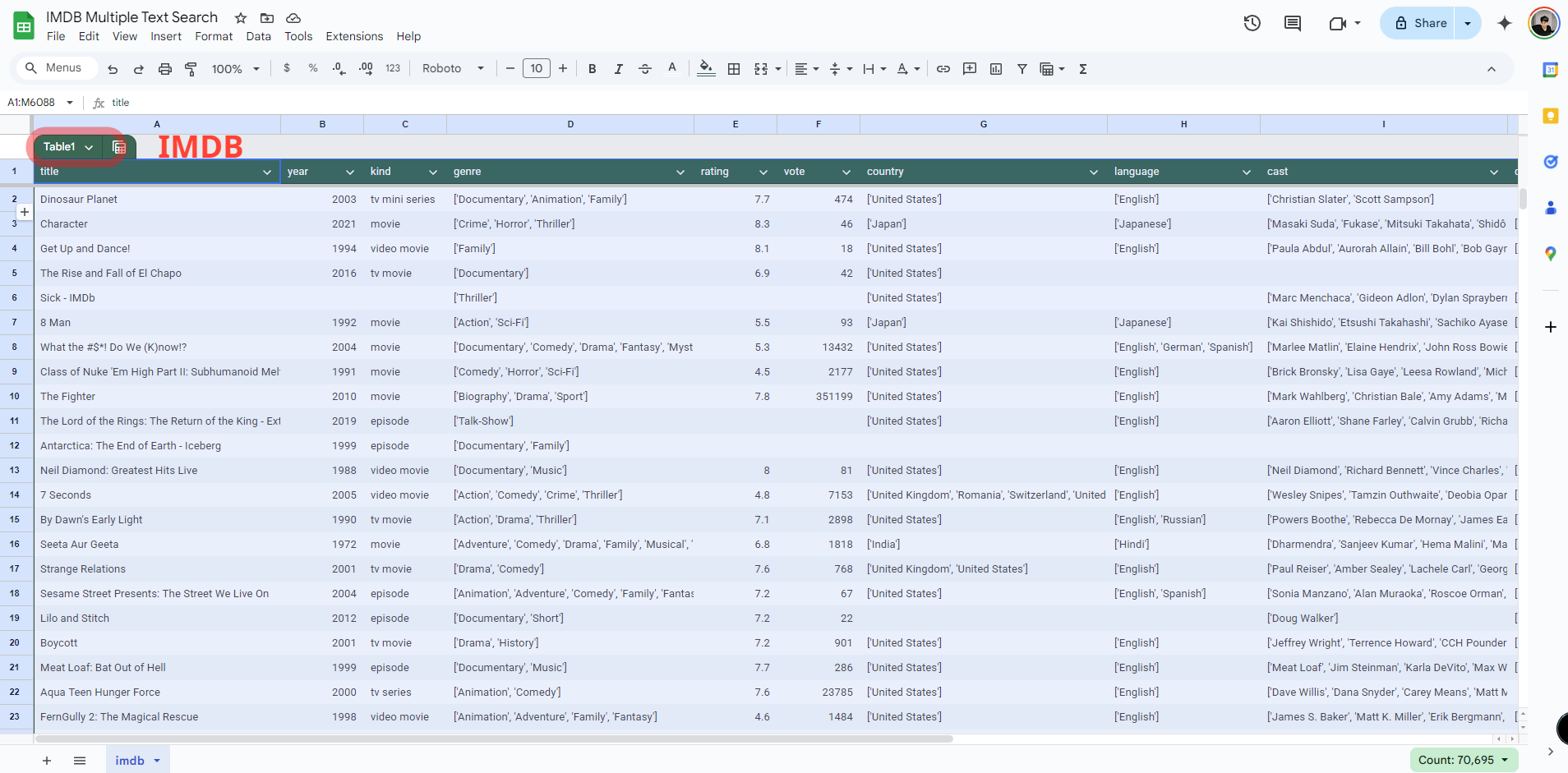Screen dimensions: 1568x773
Task: Search the Menus box
Action: click(56, 68)
